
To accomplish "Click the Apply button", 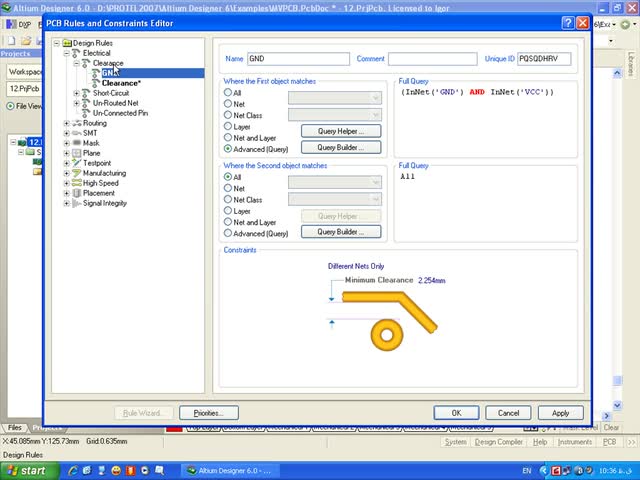I will (560, 413).
